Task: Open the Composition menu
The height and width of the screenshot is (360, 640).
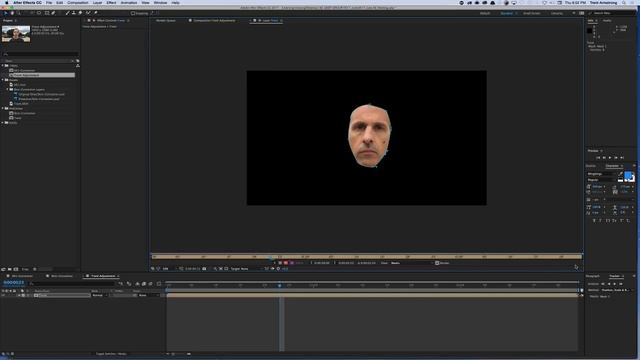Action: 78,2
